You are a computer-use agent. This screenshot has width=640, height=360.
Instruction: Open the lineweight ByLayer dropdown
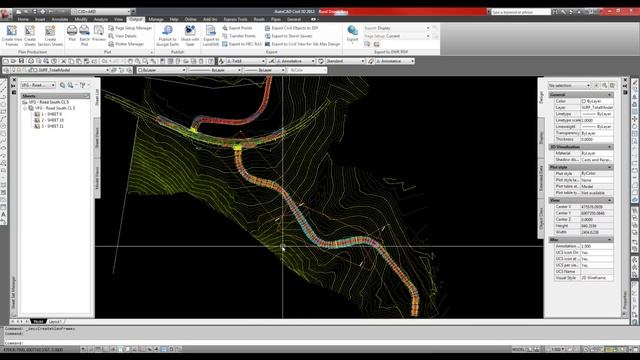[x=264, y=70]
